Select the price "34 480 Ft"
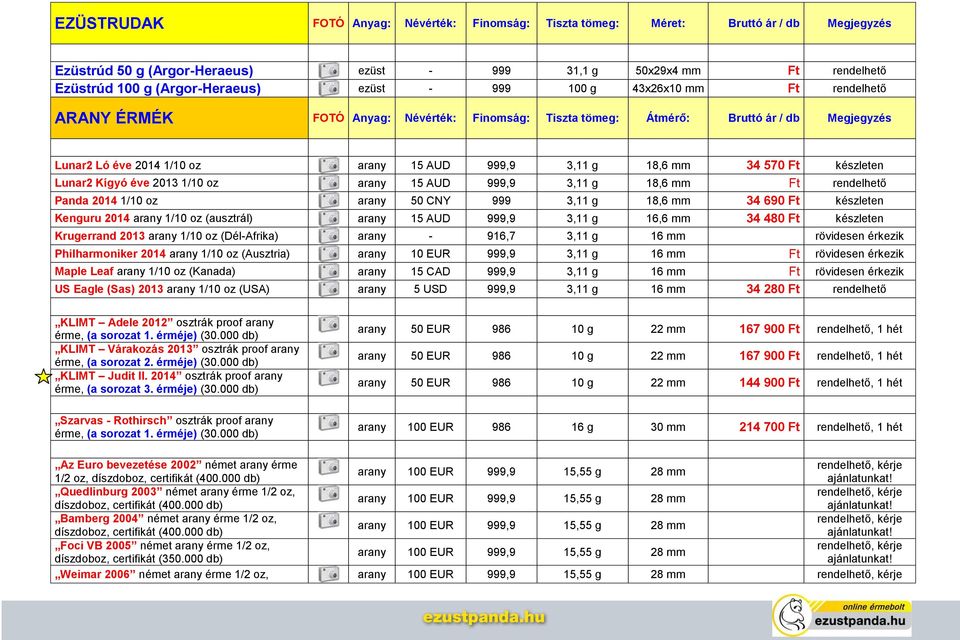Viewport: 960px width, 640px height. click(x=773, y=218)
